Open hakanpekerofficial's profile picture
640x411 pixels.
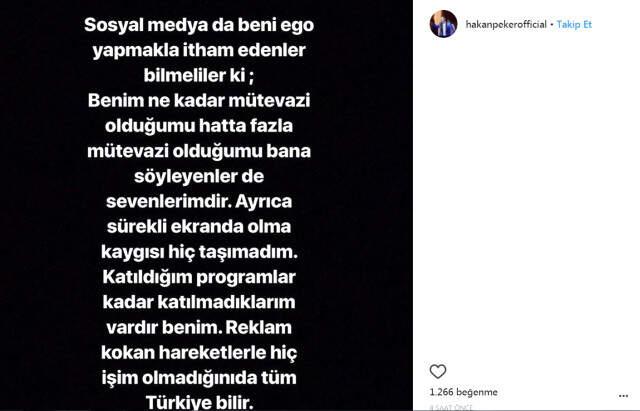[443, 24]
